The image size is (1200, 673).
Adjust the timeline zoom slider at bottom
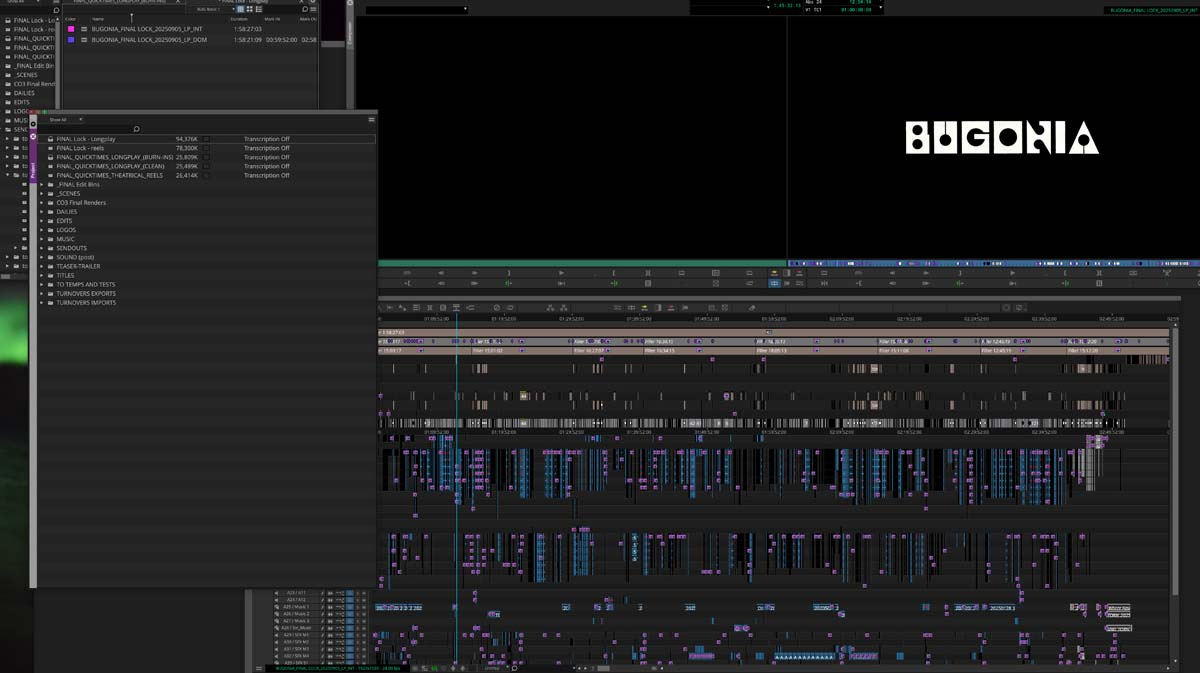coord(603,668)
